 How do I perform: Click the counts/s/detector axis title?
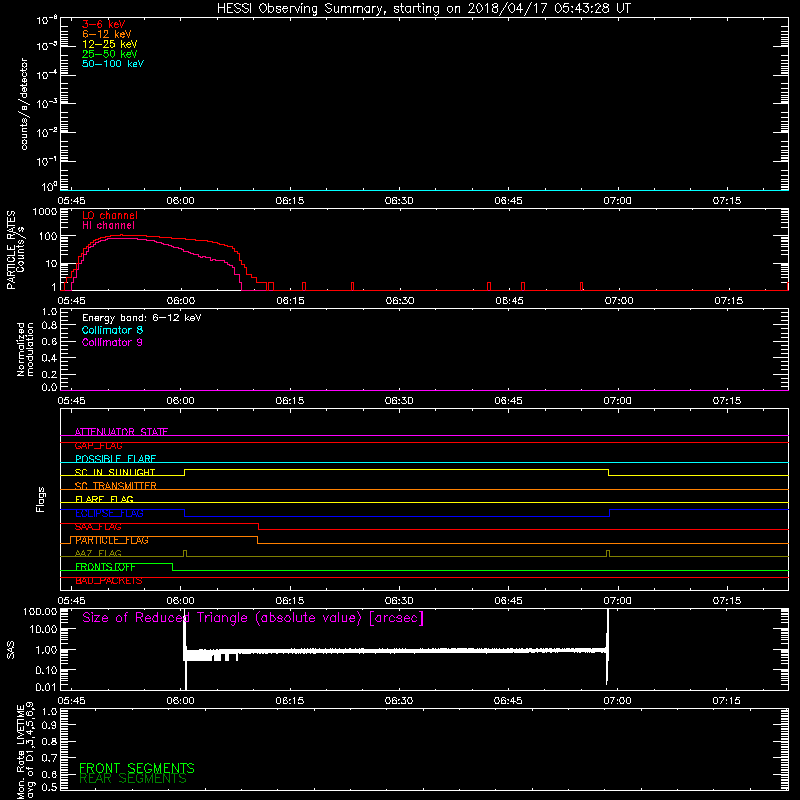tap(23, 104)
